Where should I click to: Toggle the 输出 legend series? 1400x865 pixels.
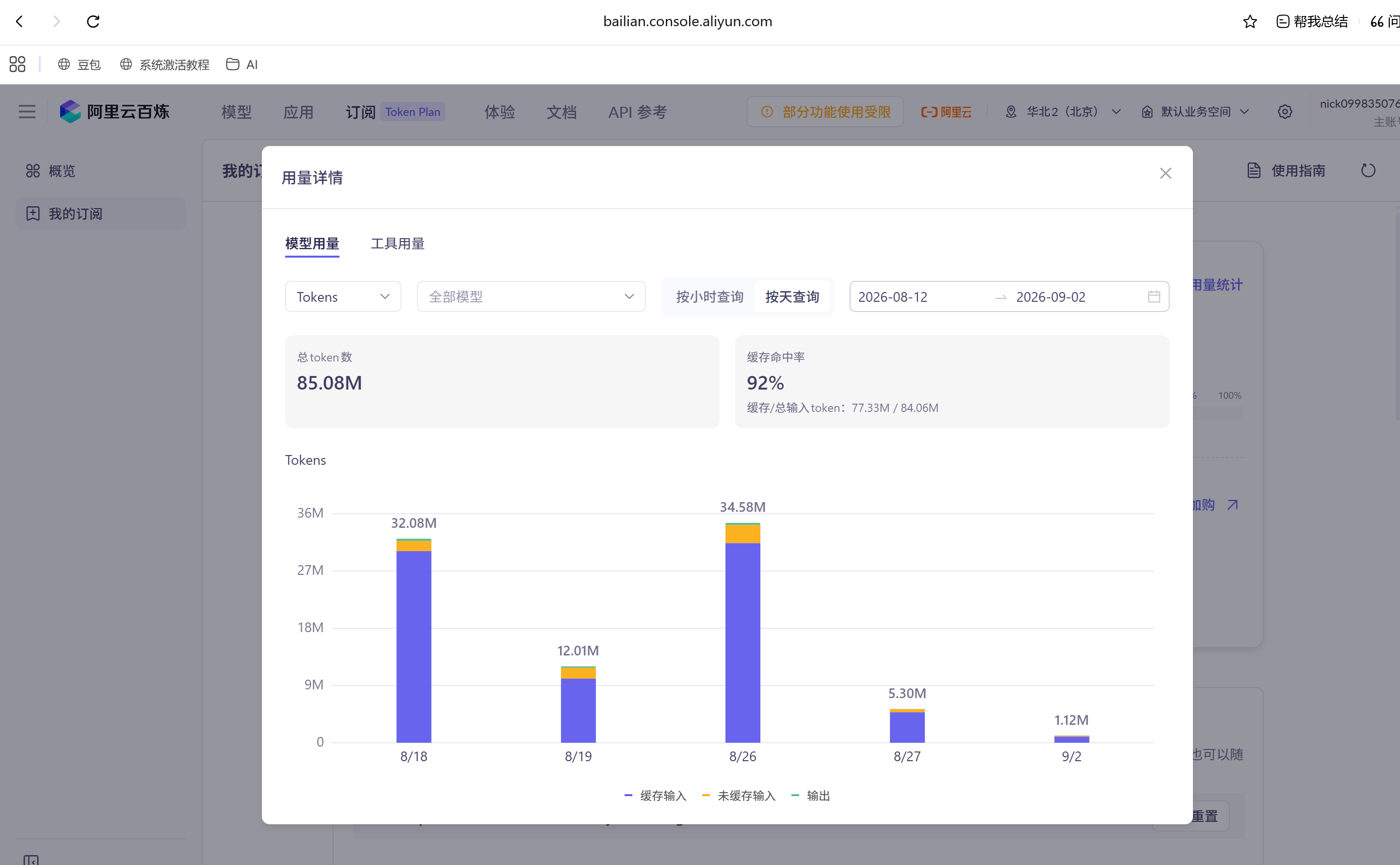click(811, 796)
